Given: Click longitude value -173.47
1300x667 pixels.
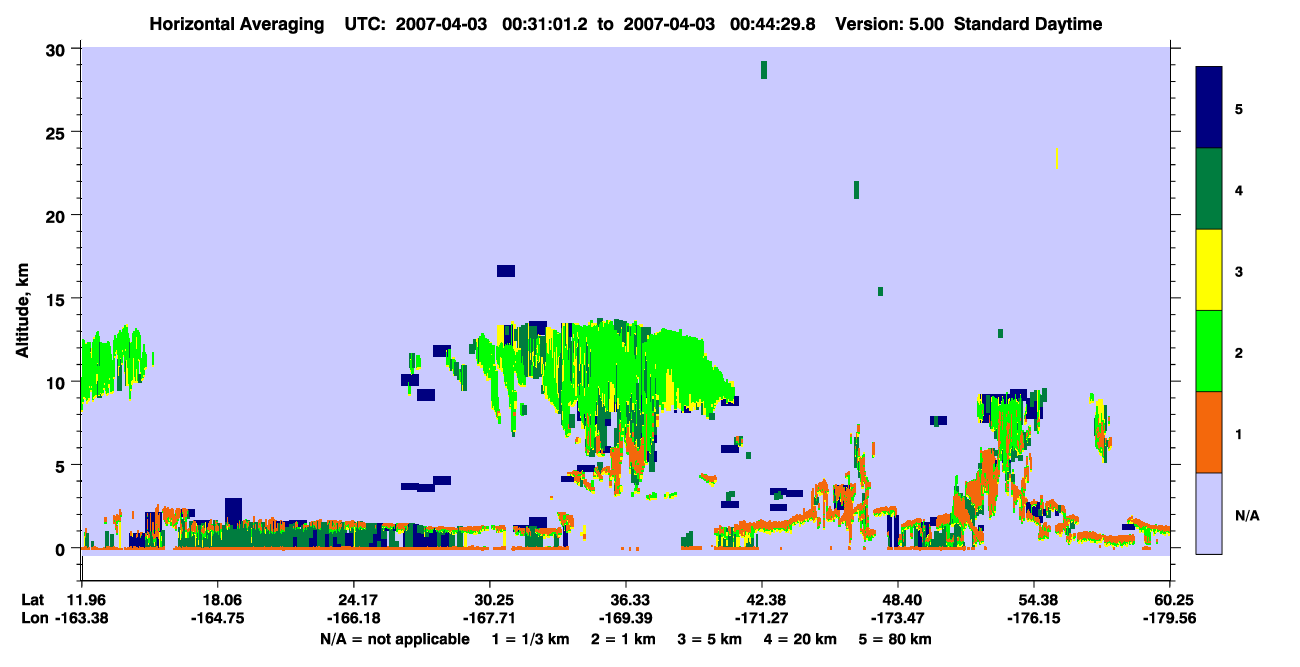Looking at the screenshot, I should click(x=898, y=619).
